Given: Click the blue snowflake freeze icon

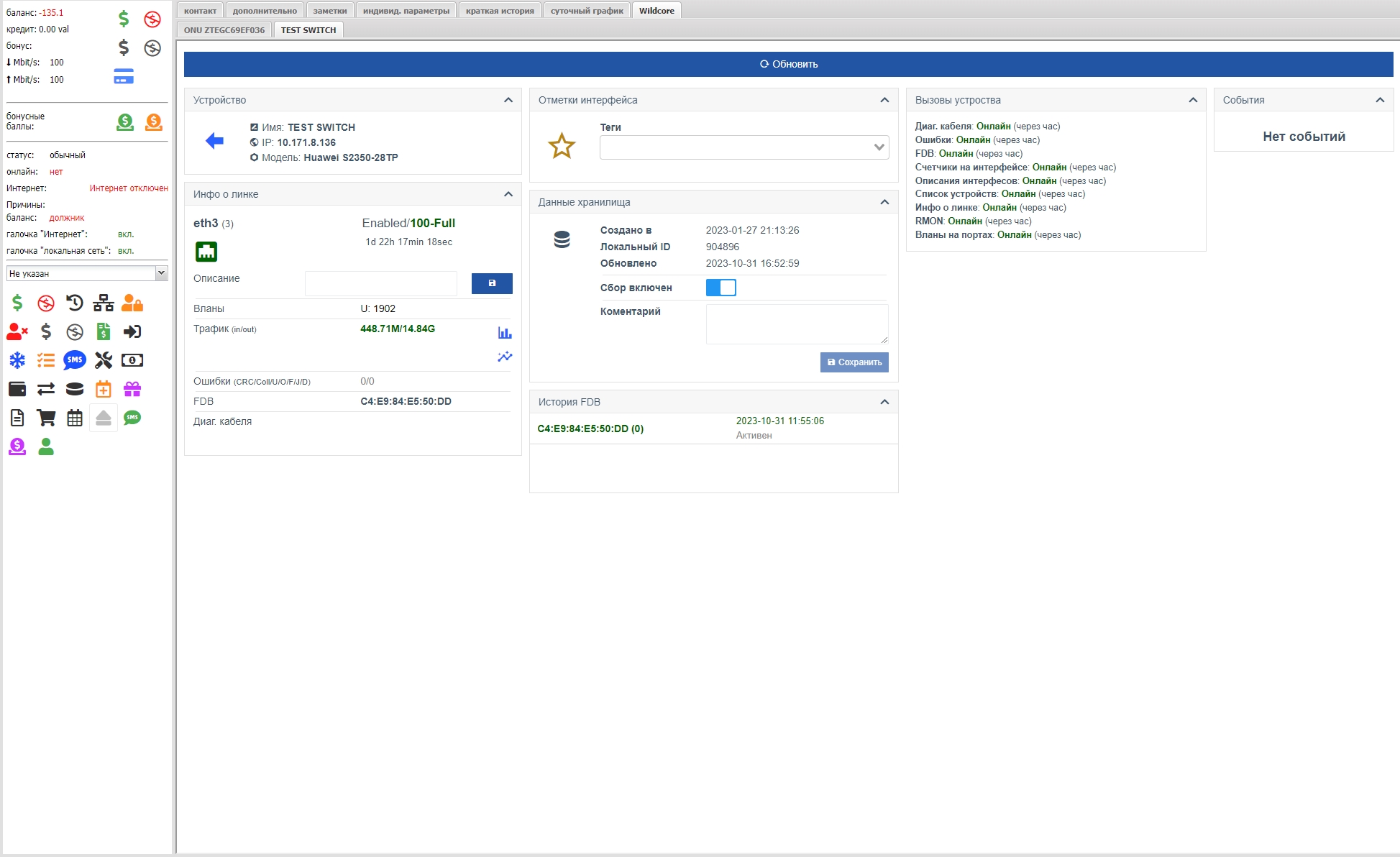Looking at the screenshot, I should (17, 360).
